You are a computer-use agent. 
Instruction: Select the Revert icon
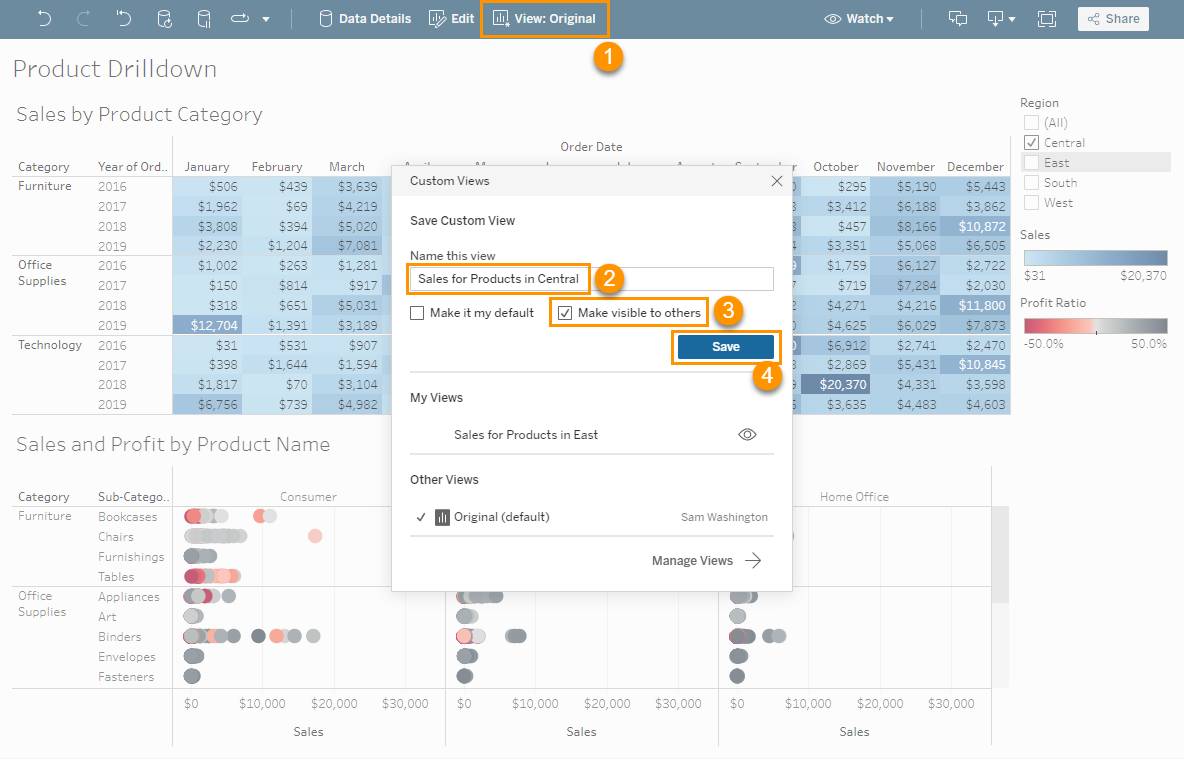coord(123,18)
